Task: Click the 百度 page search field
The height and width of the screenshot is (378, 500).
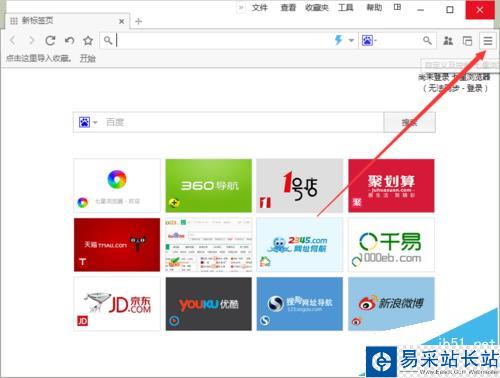Action: tap(243, 122)
